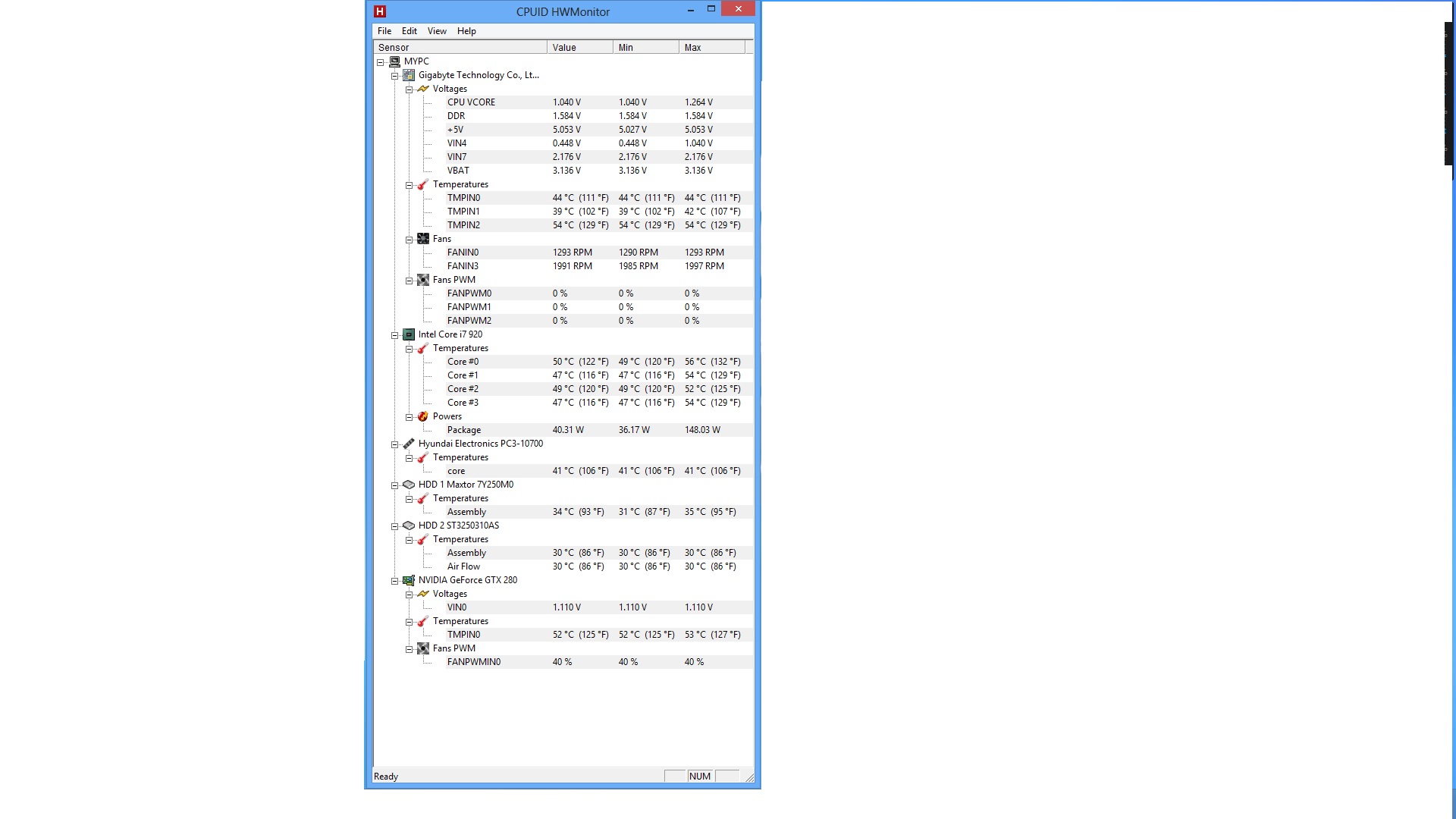
Task: Click the Value column header
Action: point(580,47)
